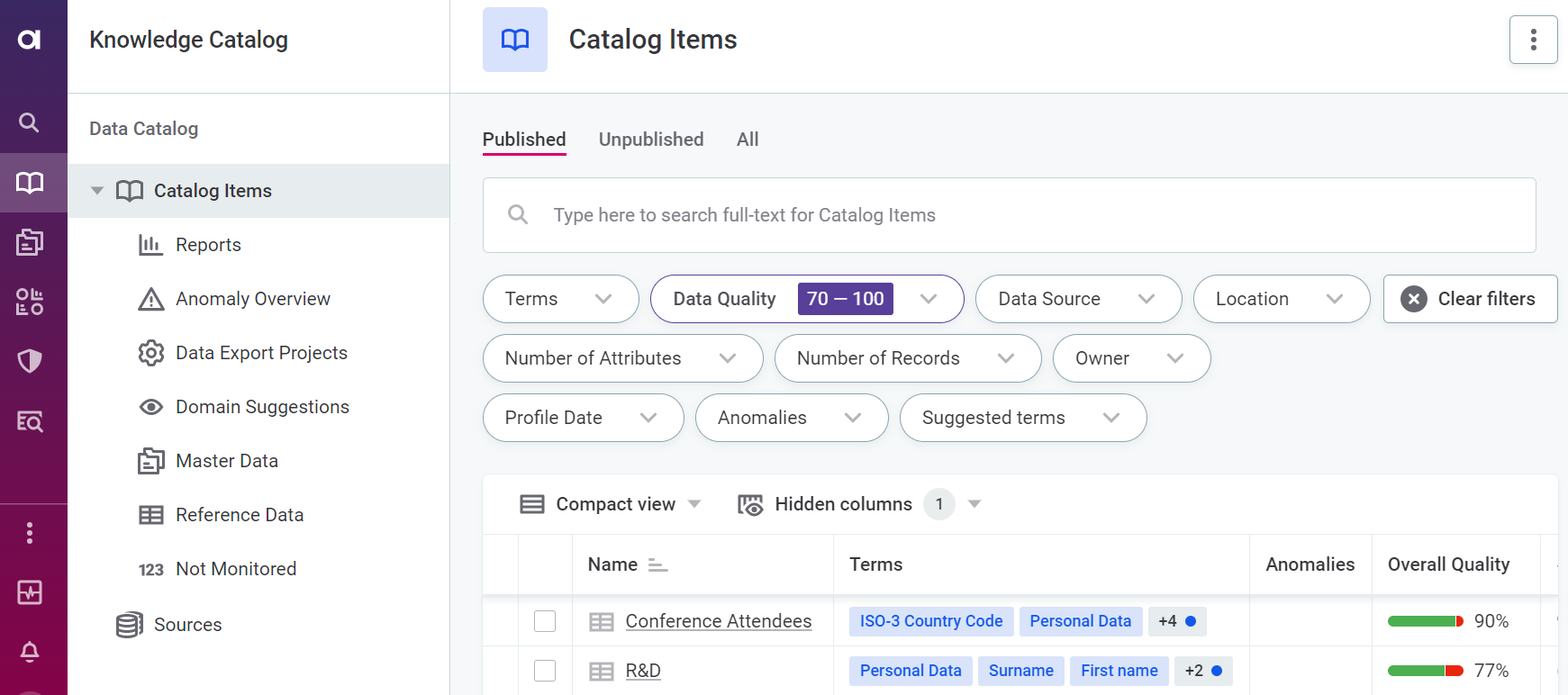The width and height of the screenshot is (1568, 695).
Task: Open notifications bell in sidebar
Action: 30,651
